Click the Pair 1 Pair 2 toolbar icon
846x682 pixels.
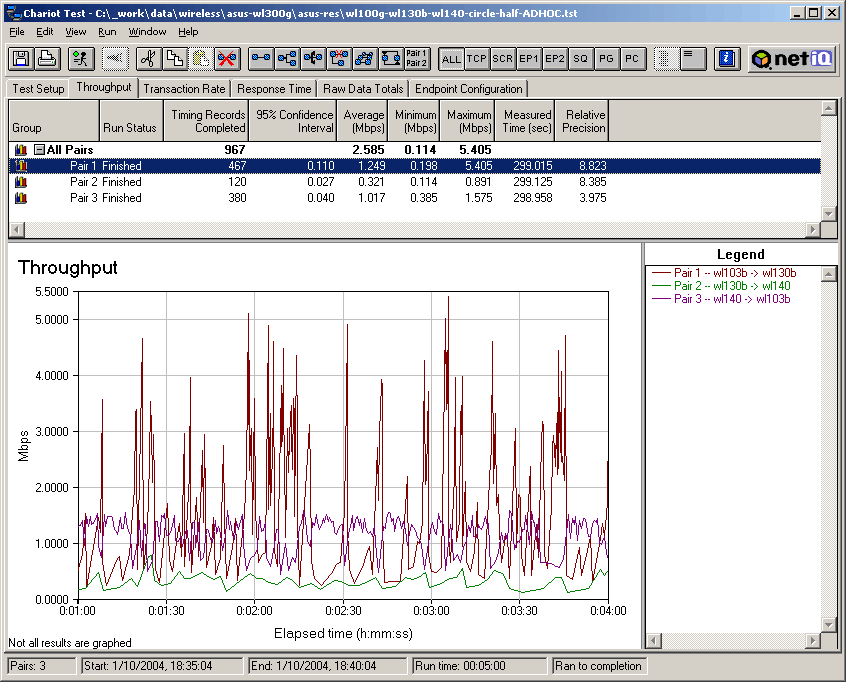pyautogui.click(x=417, y=59)
